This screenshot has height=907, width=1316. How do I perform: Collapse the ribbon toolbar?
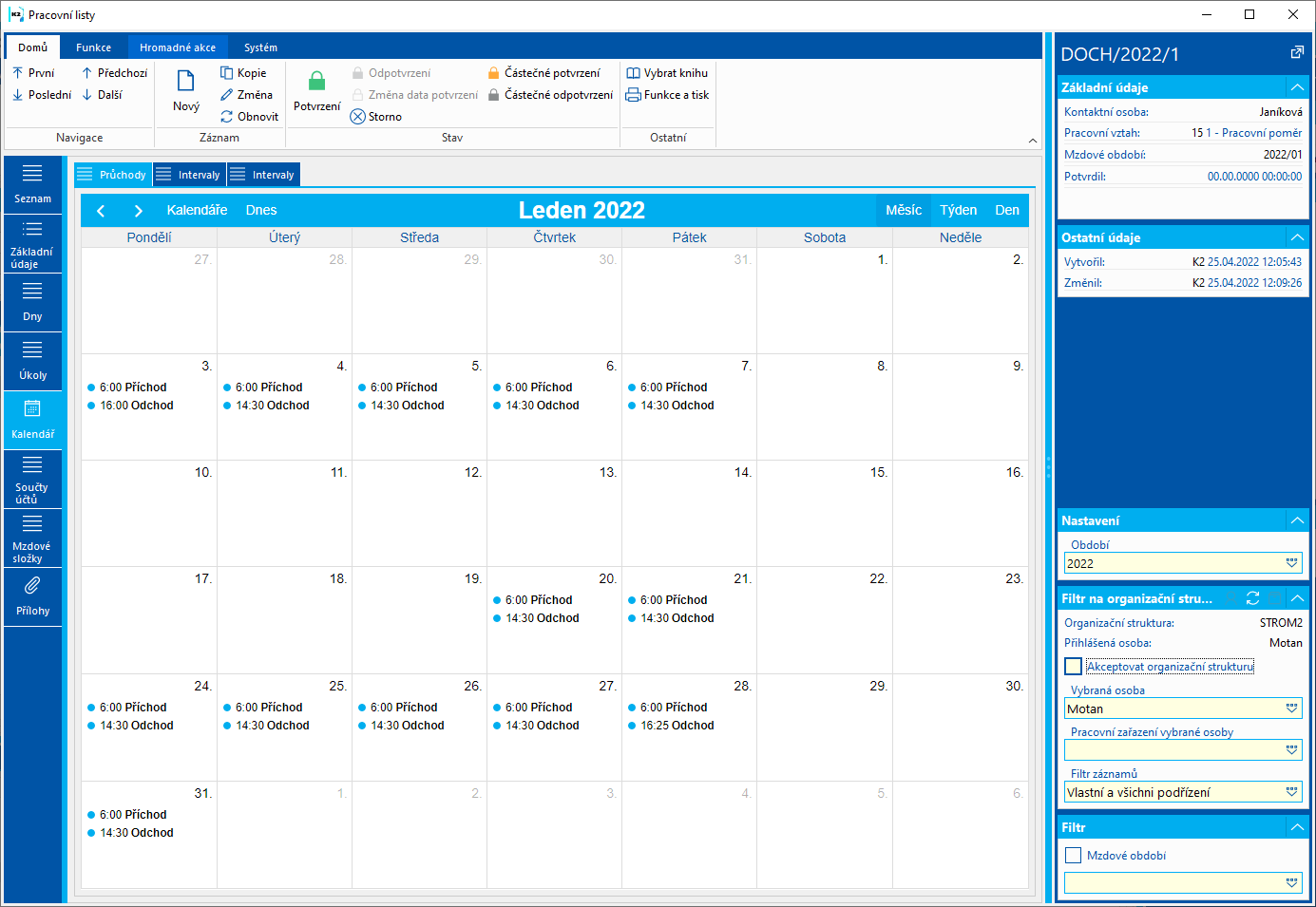pyautogui.click(x=1033, y=141)
